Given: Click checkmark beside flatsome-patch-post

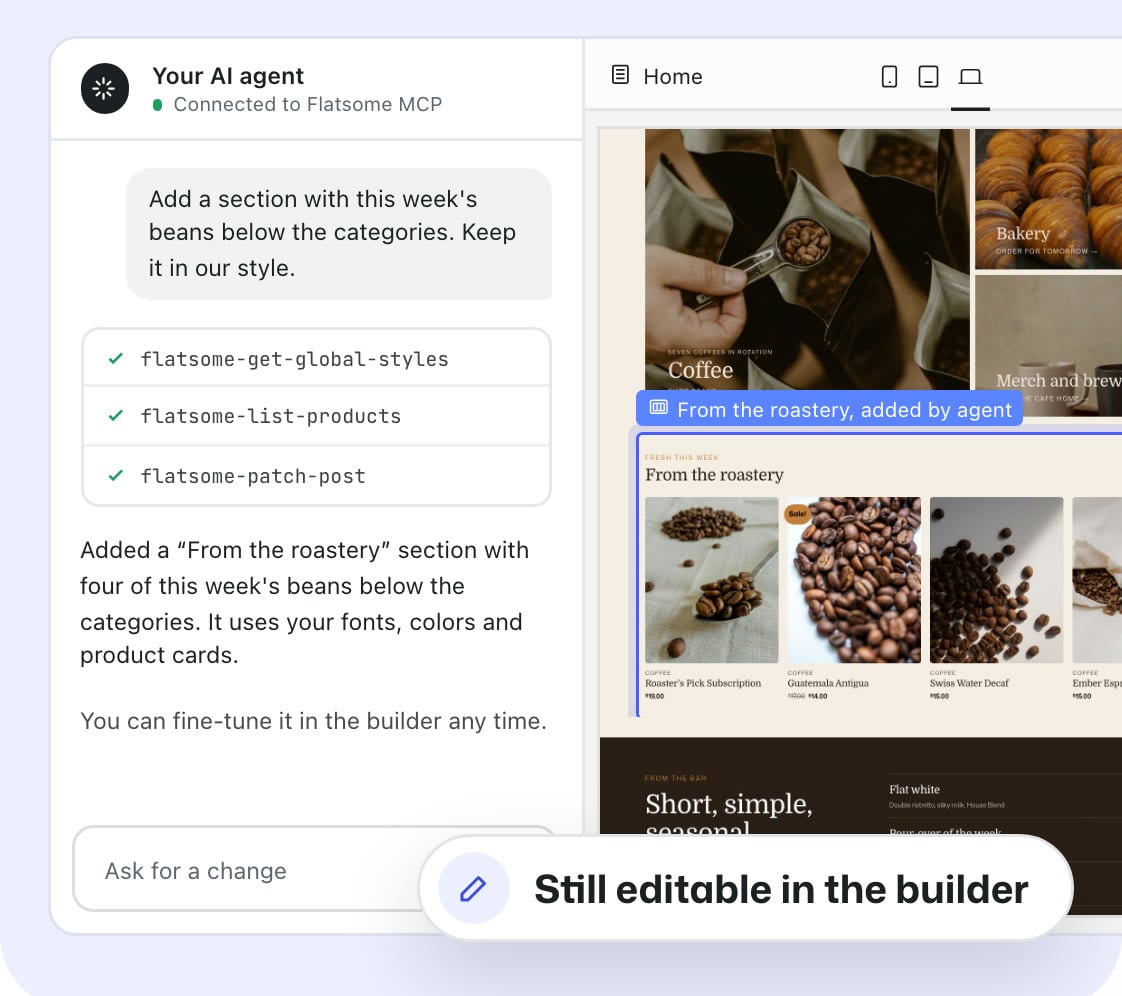Looking at the screenshot, I should tap(115, 476).
